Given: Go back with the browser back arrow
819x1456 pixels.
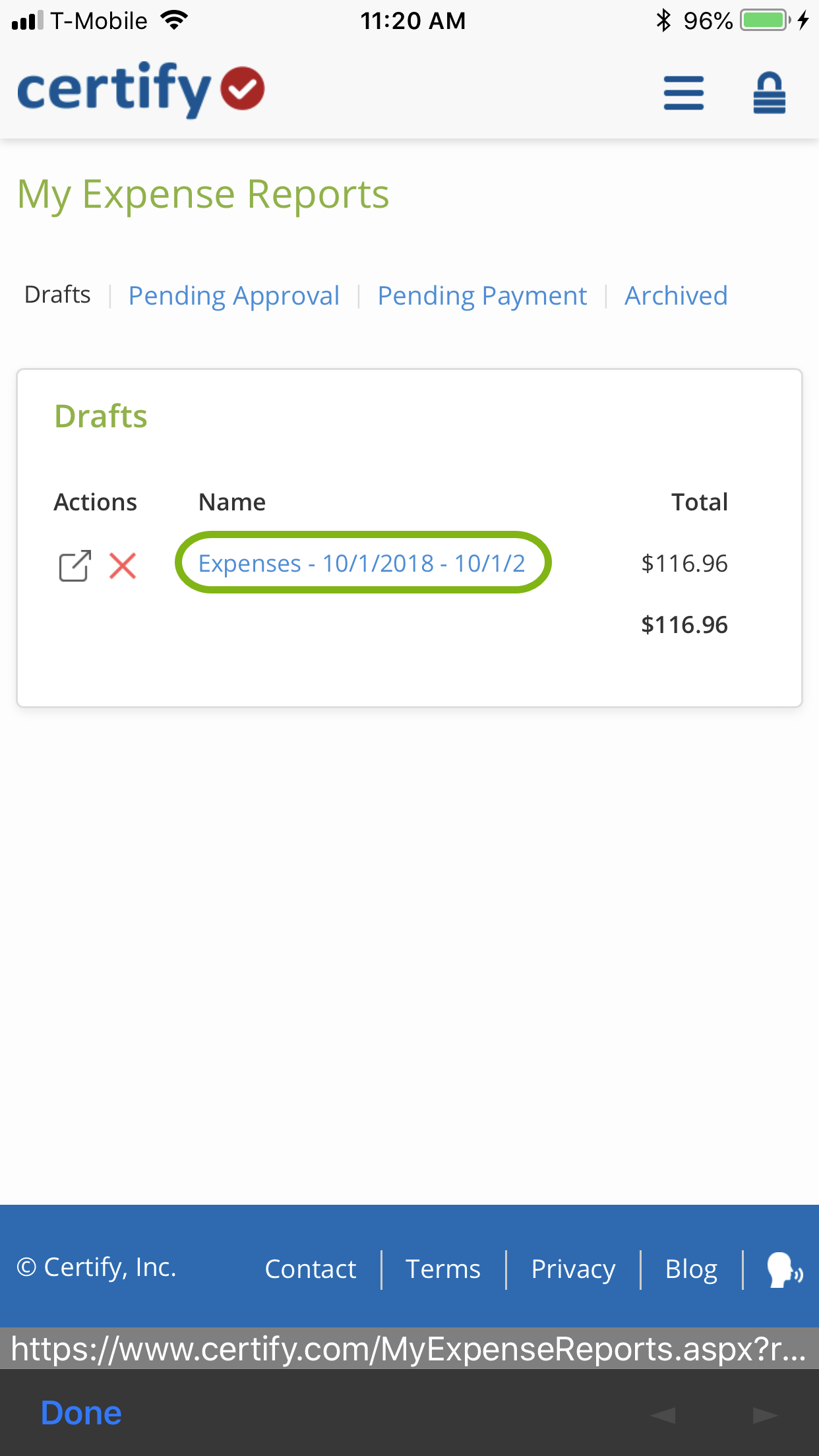Looking at the screenshot, I should 663,1414.
